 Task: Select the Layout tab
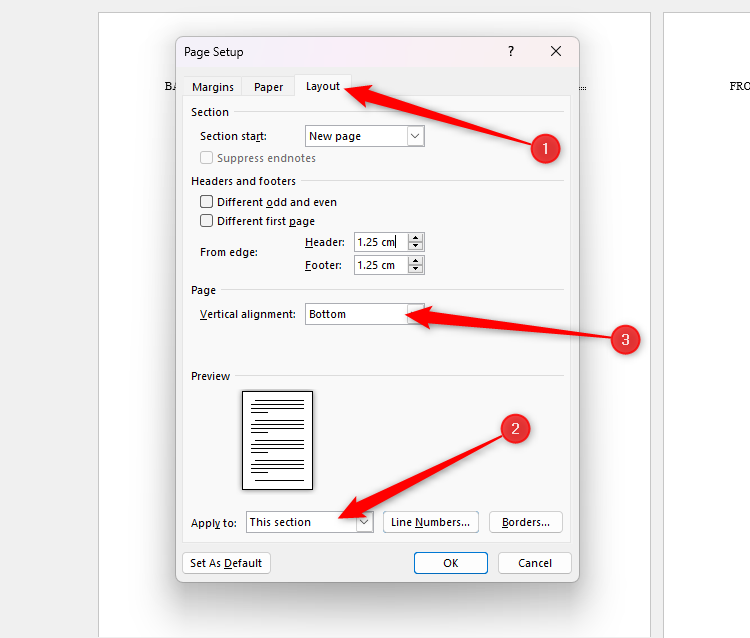pos(323,86)
